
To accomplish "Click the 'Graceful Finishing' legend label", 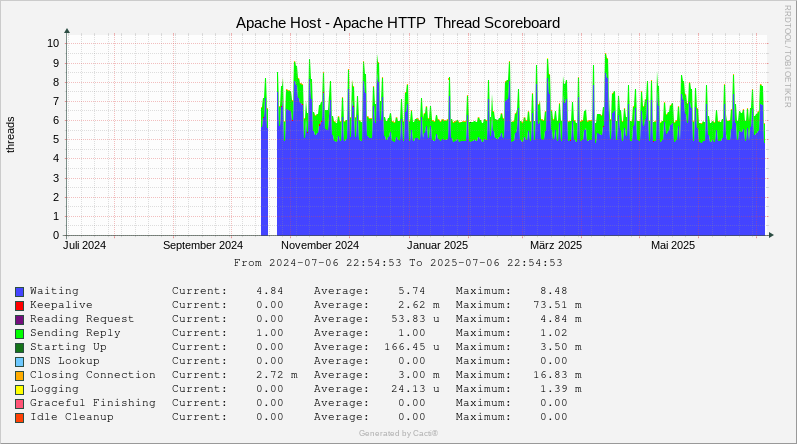I will coord(93,403).
